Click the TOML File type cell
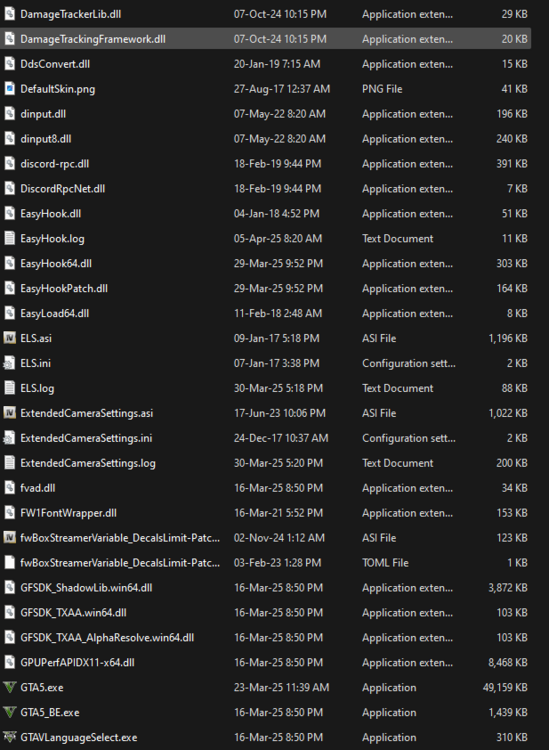This screenshot has width=549, height=750. 385,562
